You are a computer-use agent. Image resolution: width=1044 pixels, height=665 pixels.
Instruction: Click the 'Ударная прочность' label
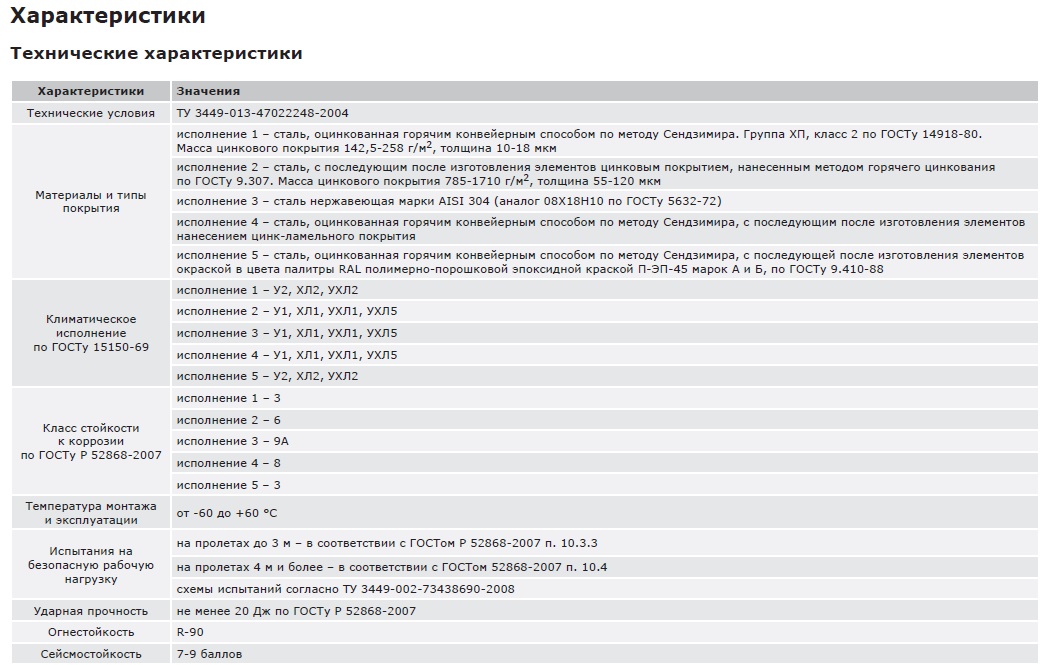[91, 611]
